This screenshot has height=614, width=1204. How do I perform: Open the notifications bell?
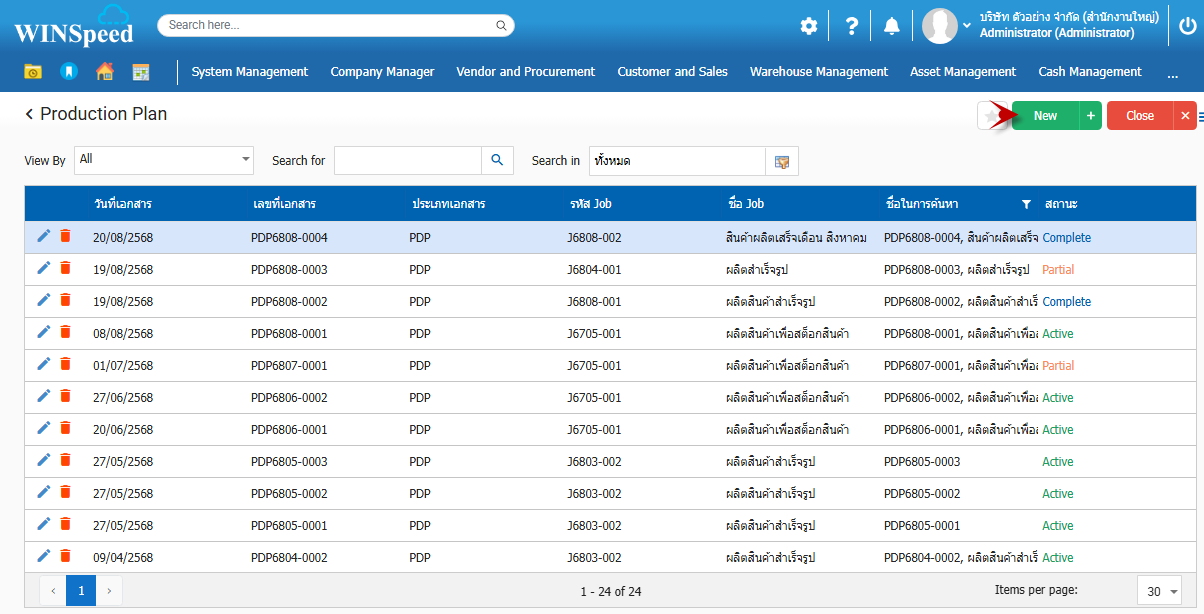[x=892, y=27]
